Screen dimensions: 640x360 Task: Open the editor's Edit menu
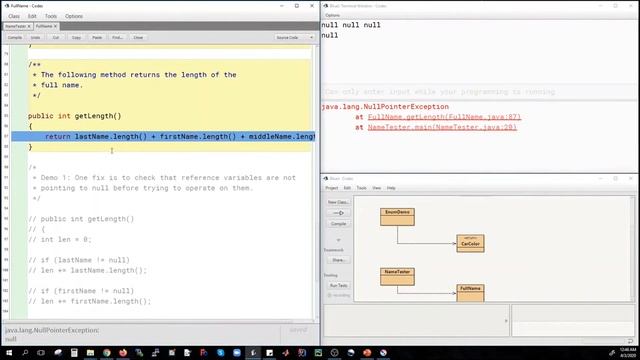pos(32,16)
